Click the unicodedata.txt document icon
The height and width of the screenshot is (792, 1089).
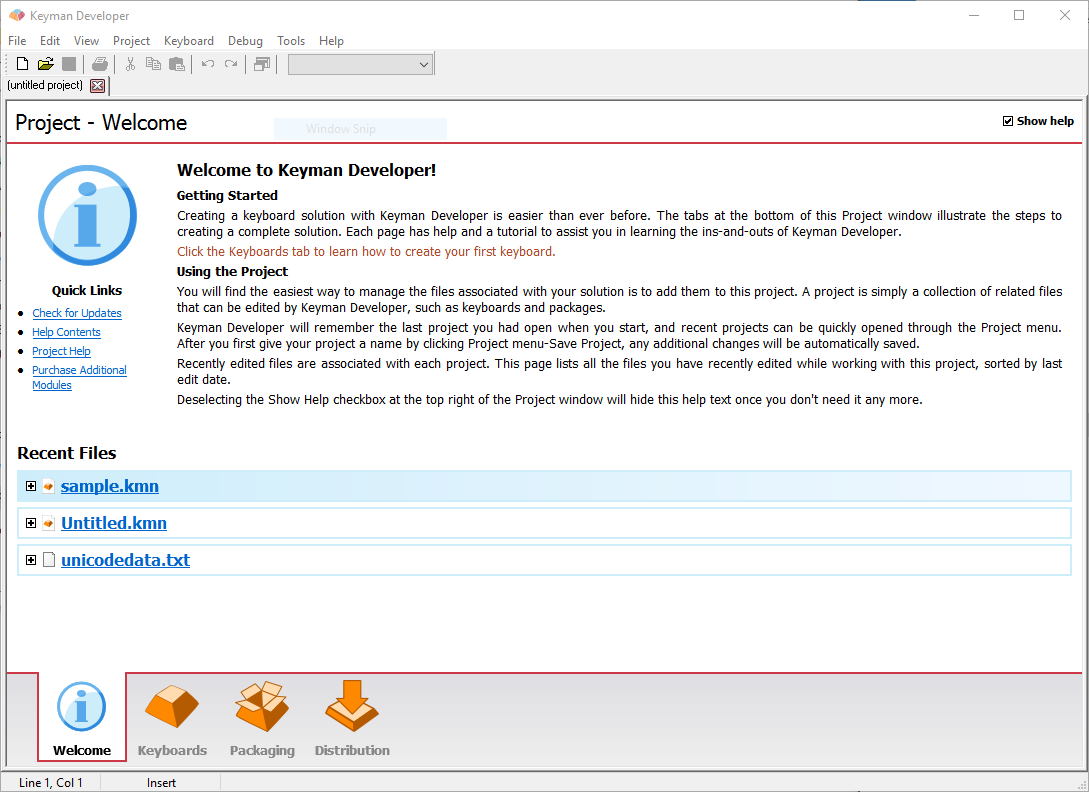coord(49,559)
